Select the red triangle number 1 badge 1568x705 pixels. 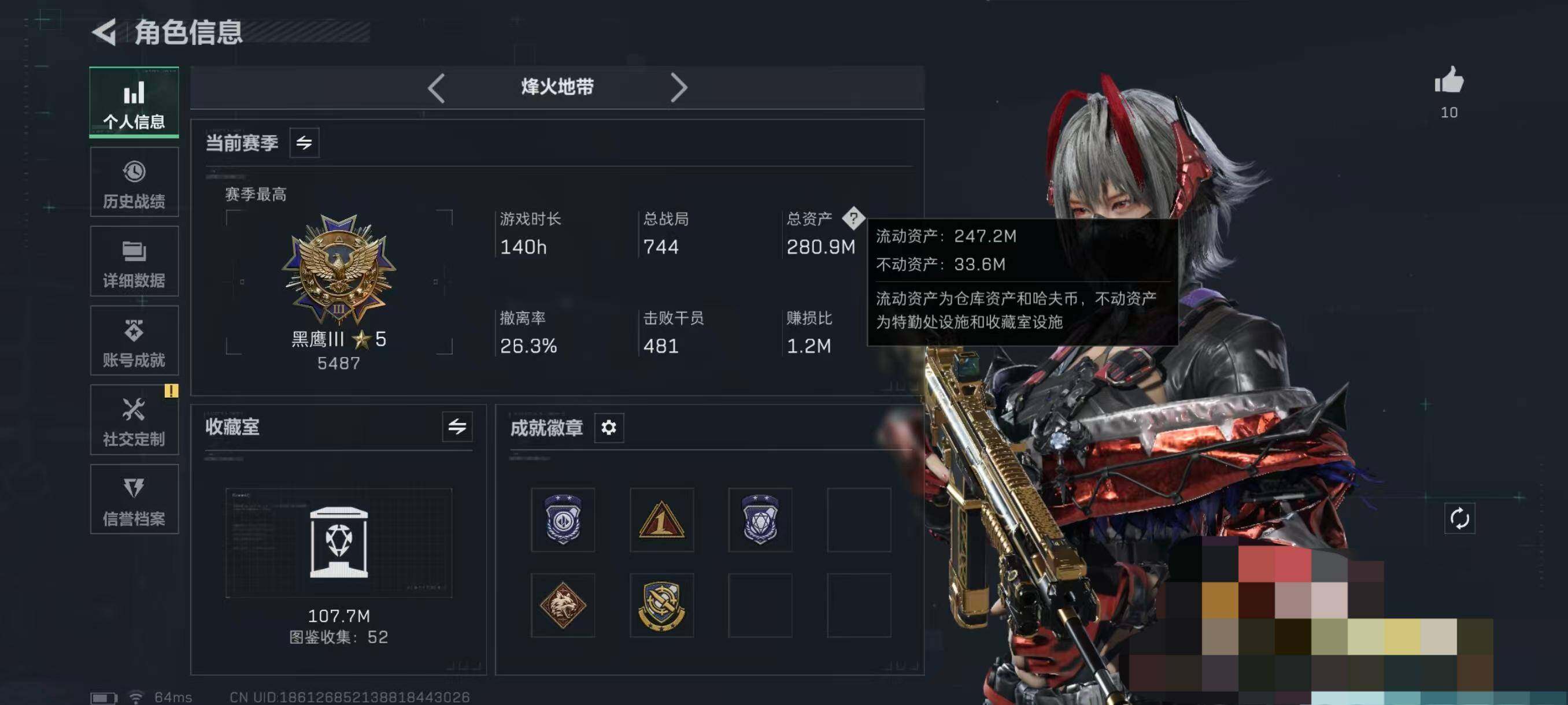(x=661, y=520)
